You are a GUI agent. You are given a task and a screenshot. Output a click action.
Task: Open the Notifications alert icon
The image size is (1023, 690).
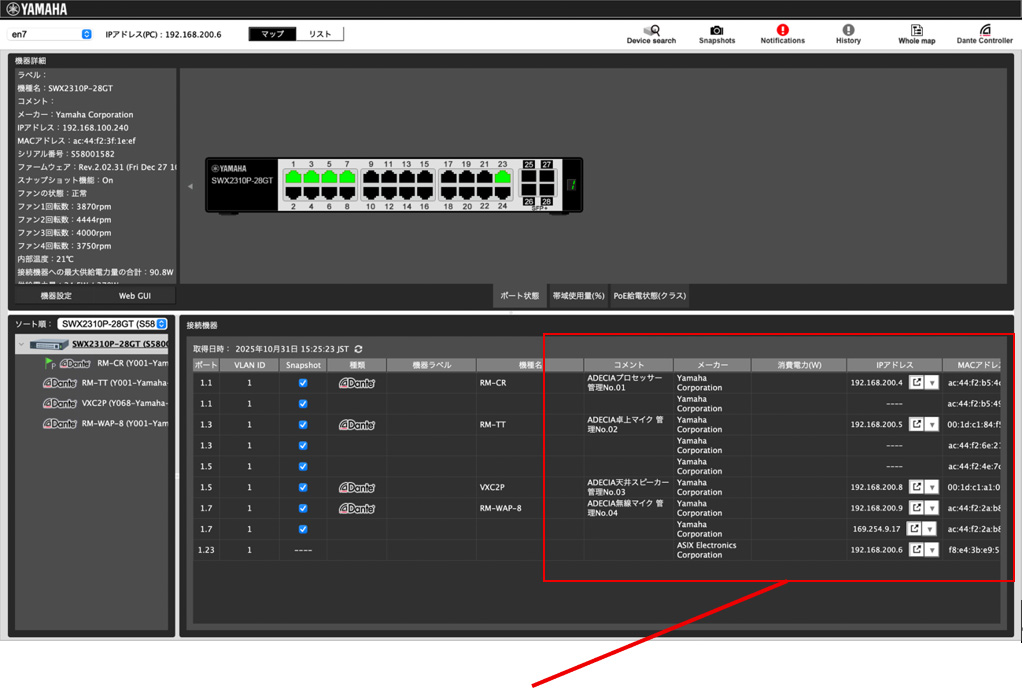[x=782, y=34]
